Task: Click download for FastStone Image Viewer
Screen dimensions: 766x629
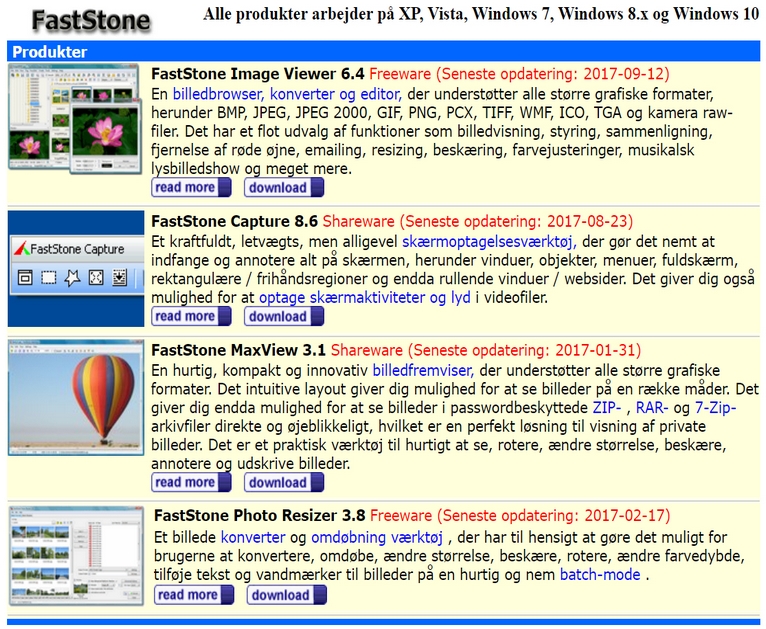Action: (x=284, y=188)
